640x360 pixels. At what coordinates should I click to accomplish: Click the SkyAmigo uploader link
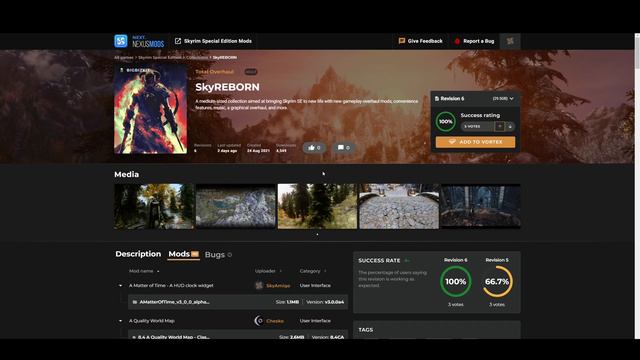coord(278,286)
